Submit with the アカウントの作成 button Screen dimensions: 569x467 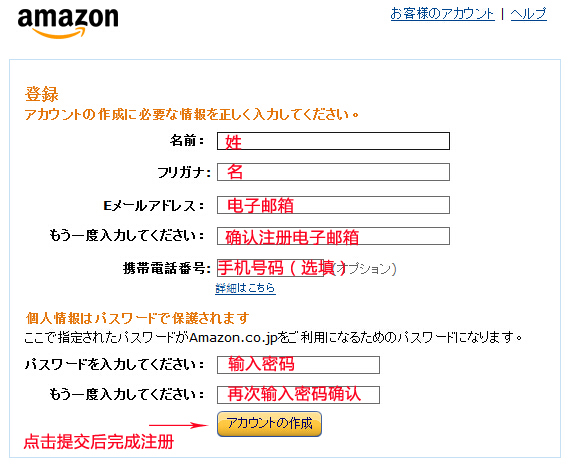point(269,423)
